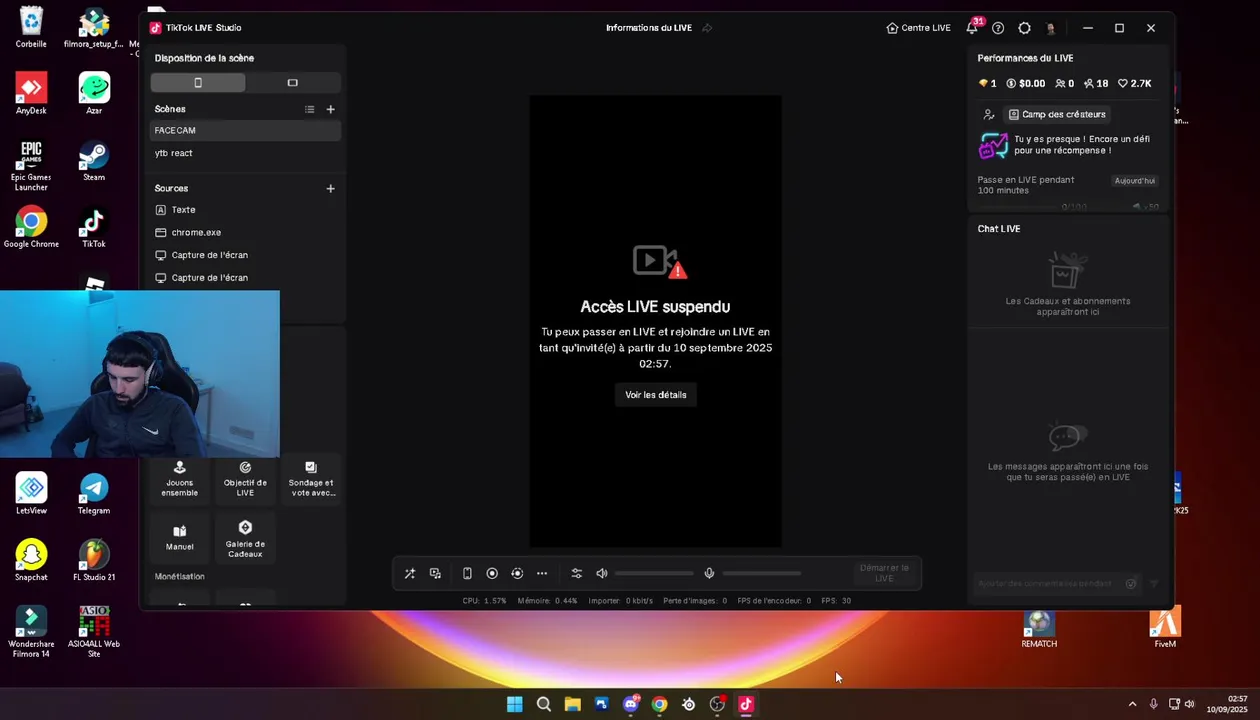Adjust the speaker volume slider
This screenshot has width=1260, height=720.
tap(654, 573)
